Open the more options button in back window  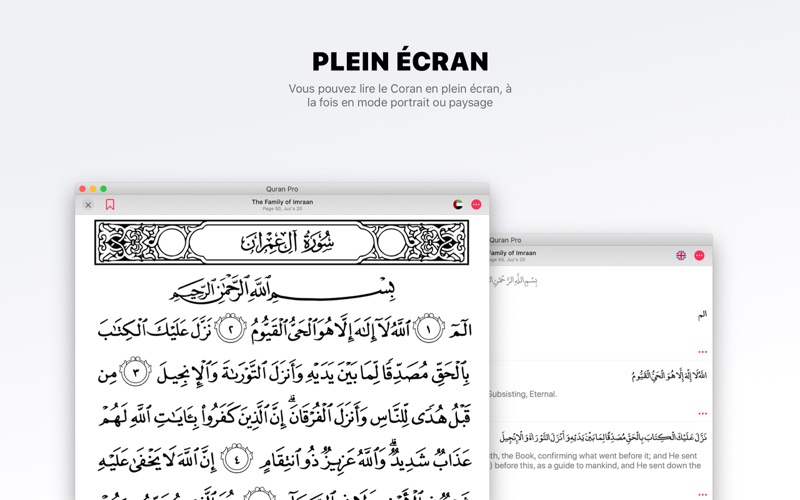tap(699, 255)
